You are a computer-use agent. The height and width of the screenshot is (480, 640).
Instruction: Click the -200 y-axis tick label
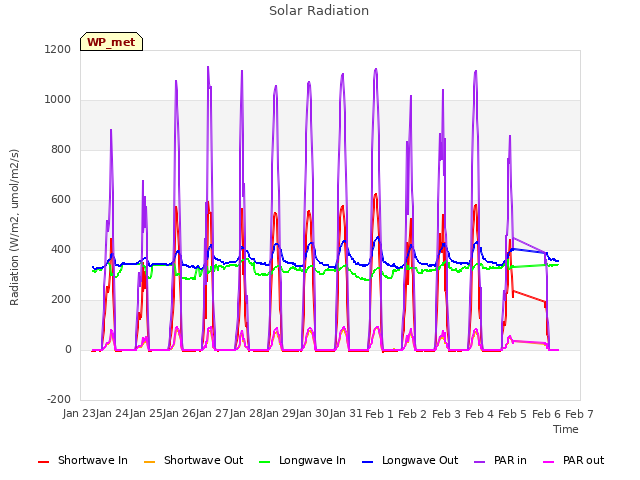(59, 399)
